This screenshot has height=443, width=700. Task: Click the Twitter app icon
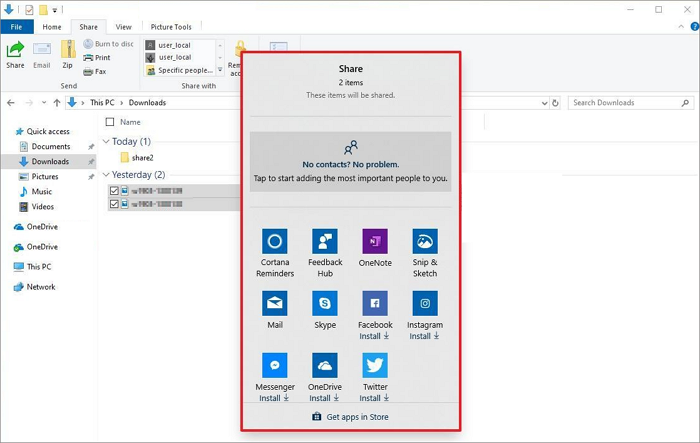click(375, 365)
